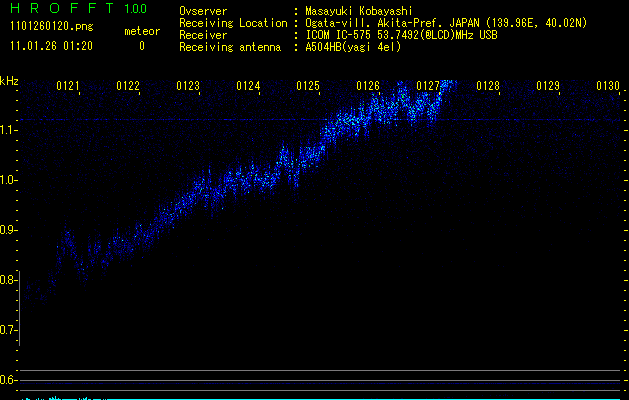Click time marker 0124
Screen dimensions: 629x400
point(248,86)
